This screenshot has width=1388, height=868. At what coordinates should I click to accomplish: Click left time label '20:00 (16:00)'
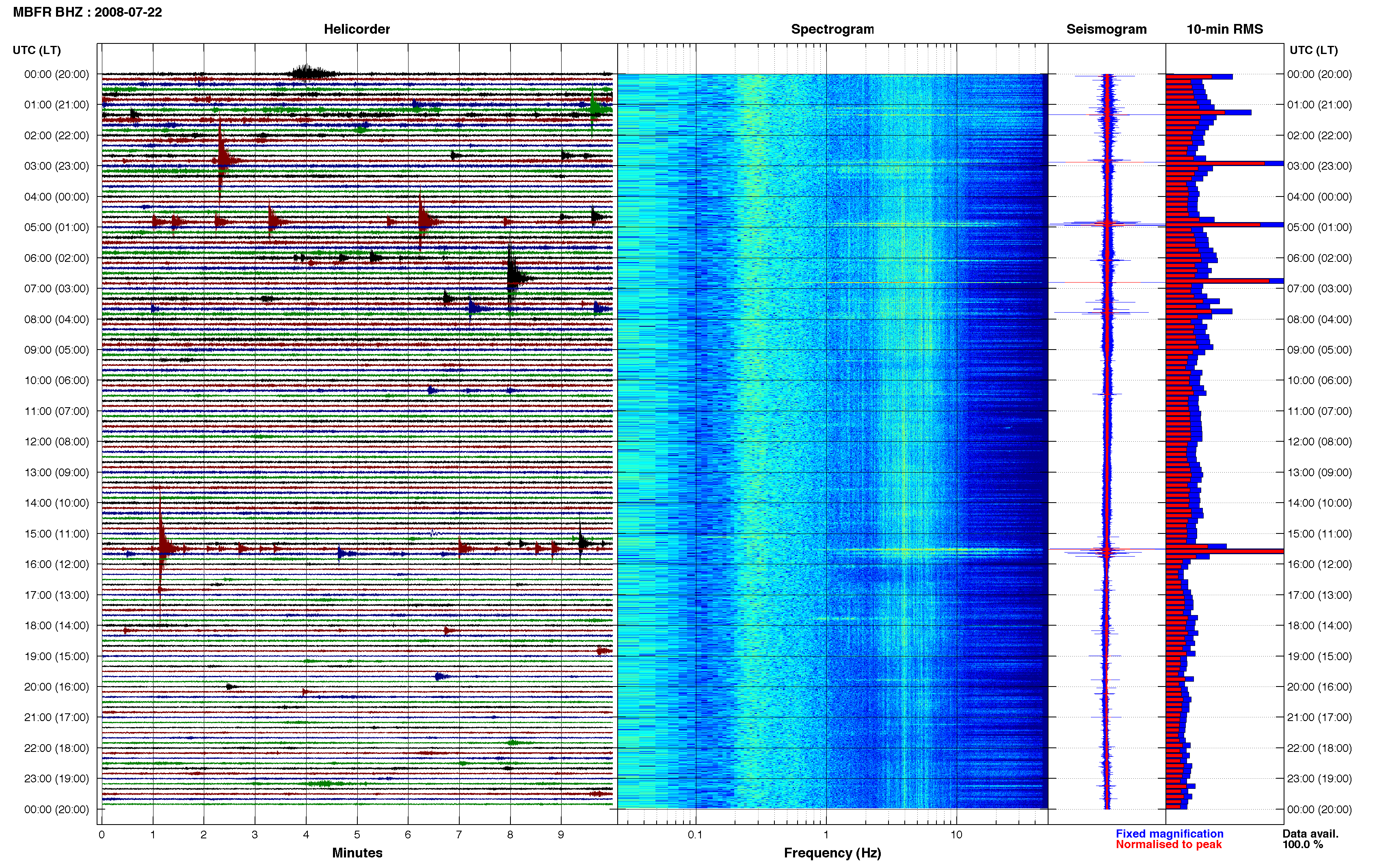56,687
